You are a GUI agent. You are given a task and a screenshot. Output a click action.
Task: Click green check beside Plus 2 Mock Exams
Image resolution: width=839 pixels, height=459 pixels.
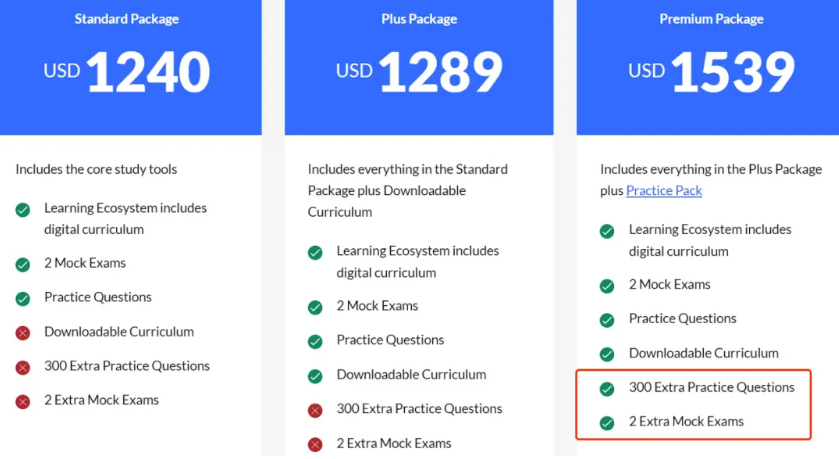[315, 307]
